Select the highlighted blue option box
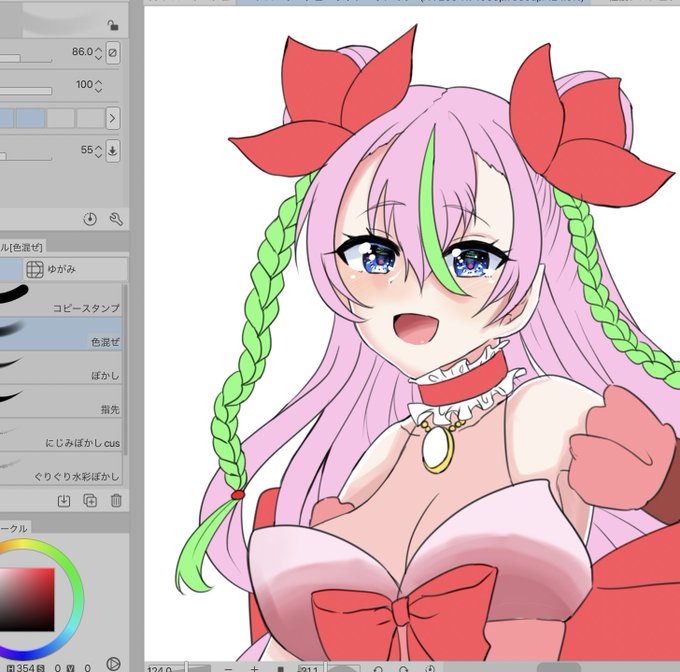Screen dimensions: 680x672 tap(30, 118)
